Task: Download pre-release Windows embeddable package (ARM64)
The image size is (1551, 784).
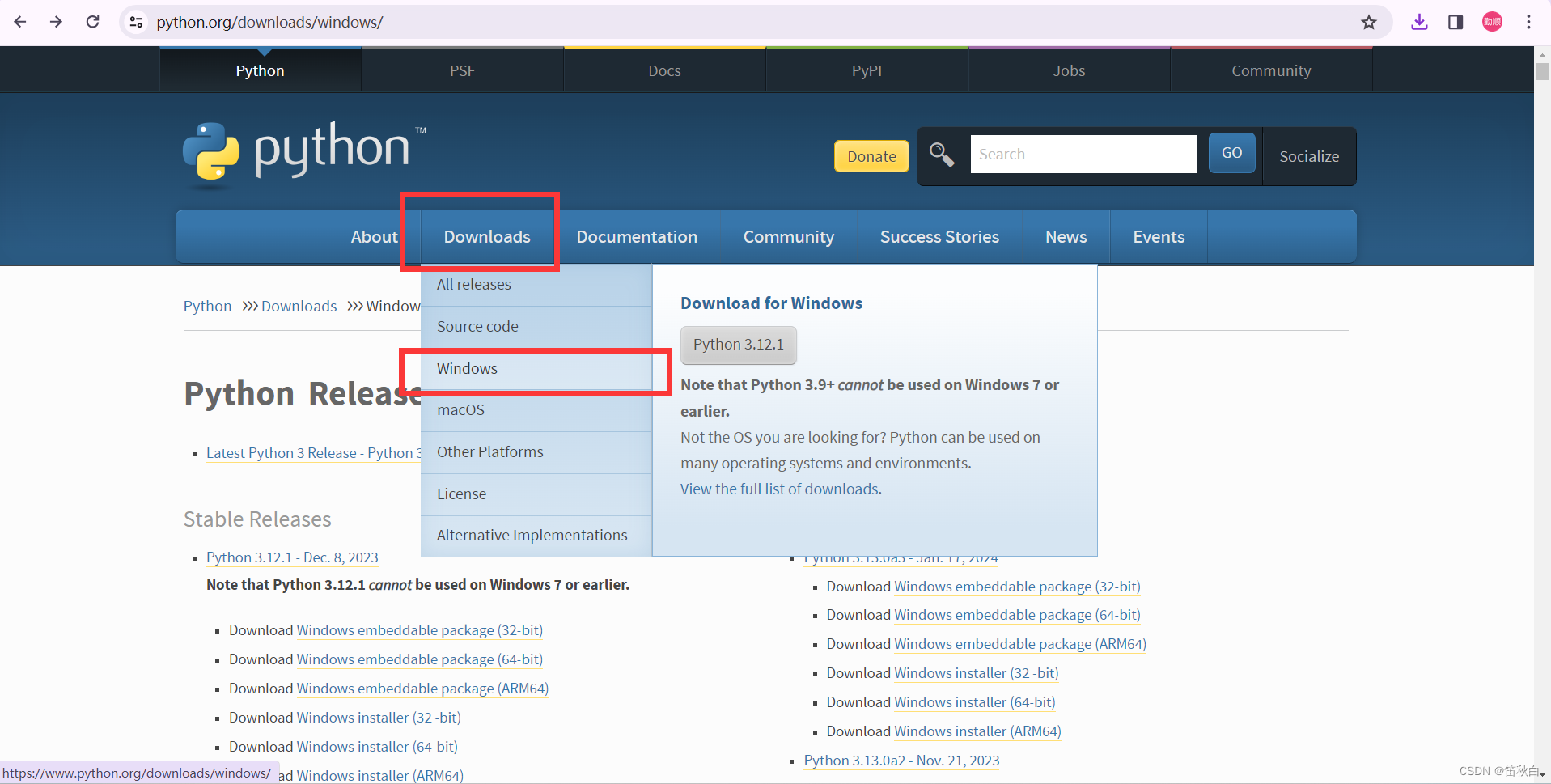Action: click(1020, 644)
